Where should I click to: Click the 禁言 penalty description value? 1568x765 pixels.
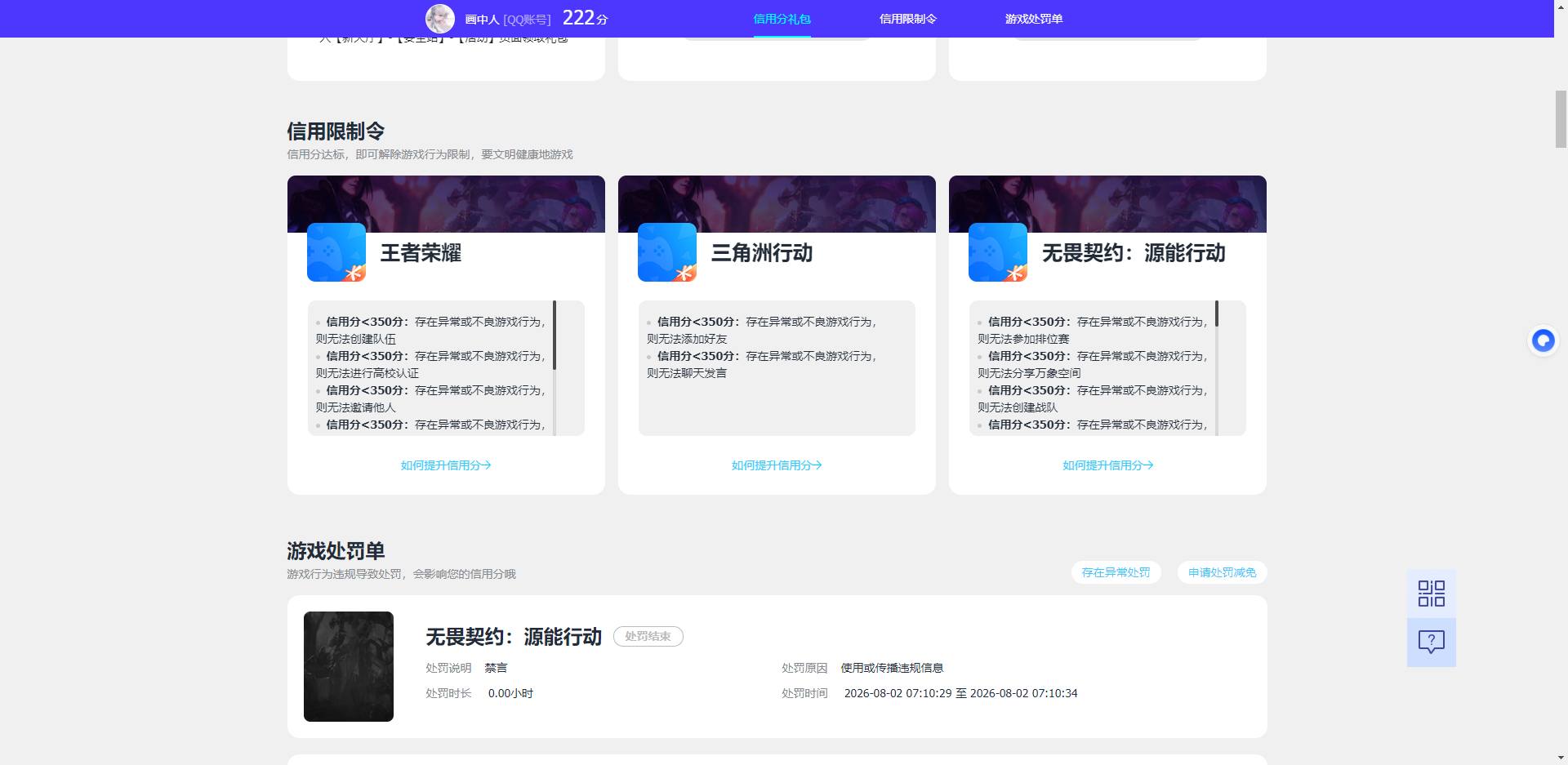pos(496,668)
